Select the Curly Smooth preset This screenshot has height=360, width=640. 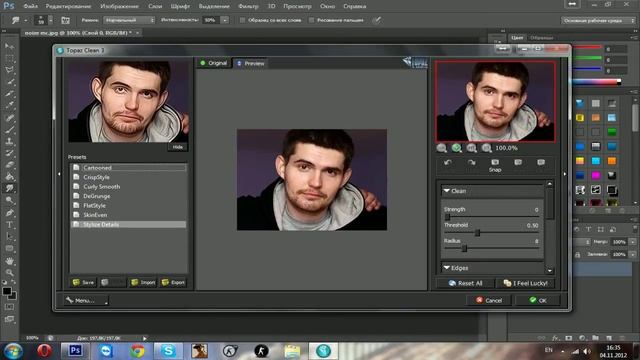pyautogui.click(x=128, y=187)
